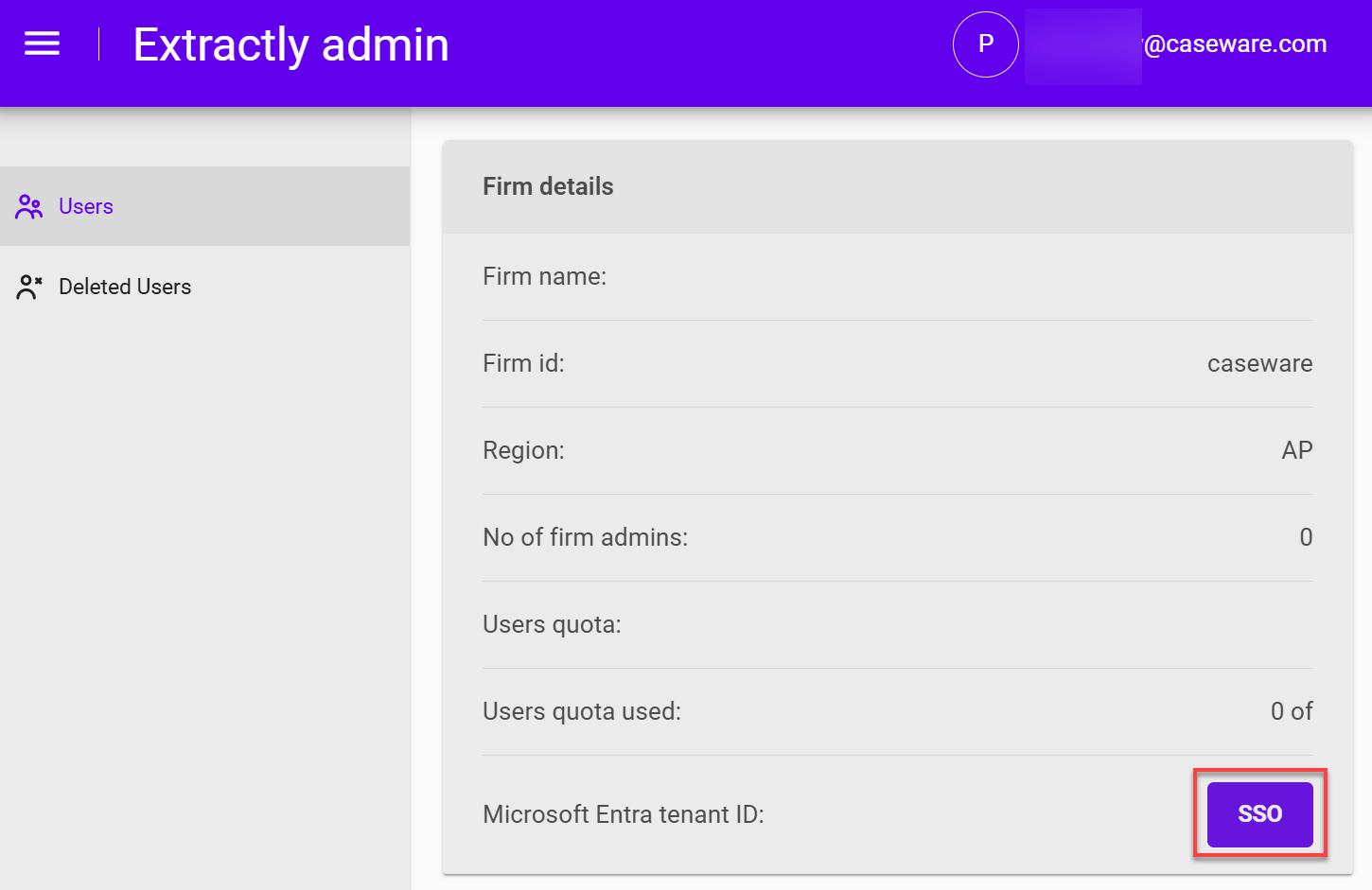
Task: Click the Users icon next to Users label
Action: coord(28,206)
